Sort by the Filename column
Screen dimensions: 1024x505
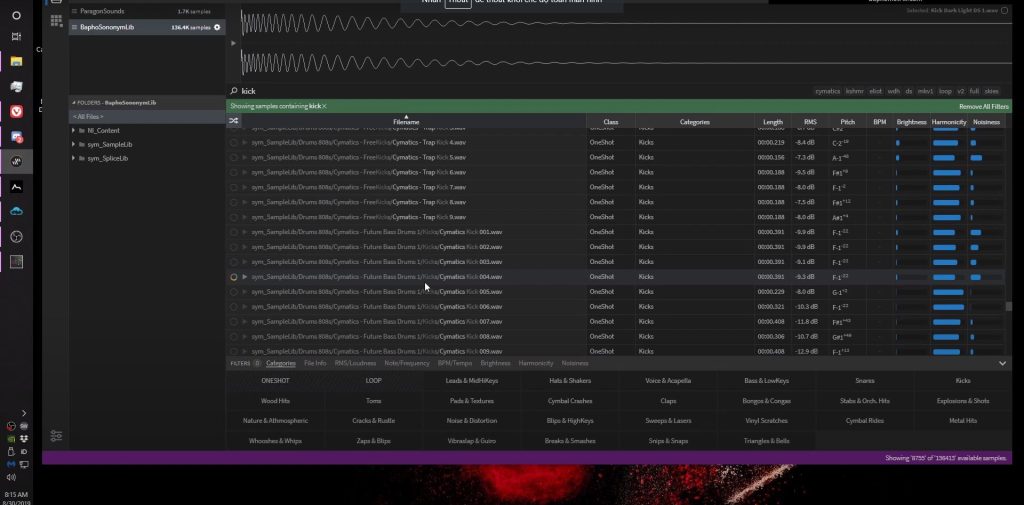click(406, 122)
